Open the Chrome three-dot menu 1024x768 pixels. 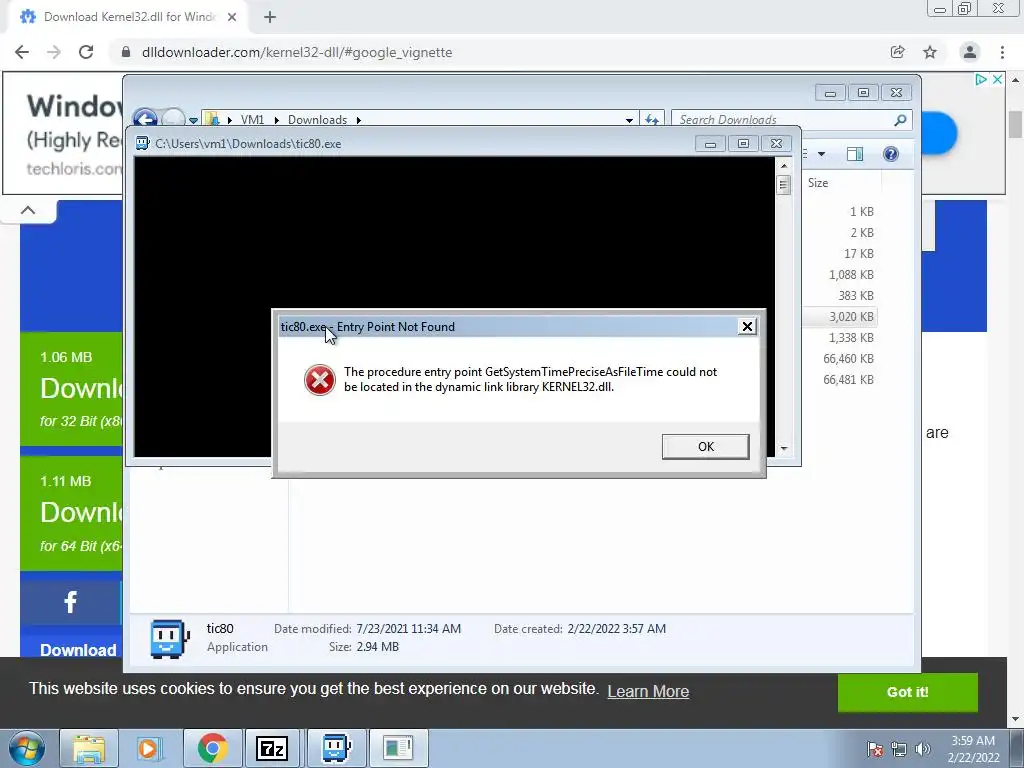1002,52
